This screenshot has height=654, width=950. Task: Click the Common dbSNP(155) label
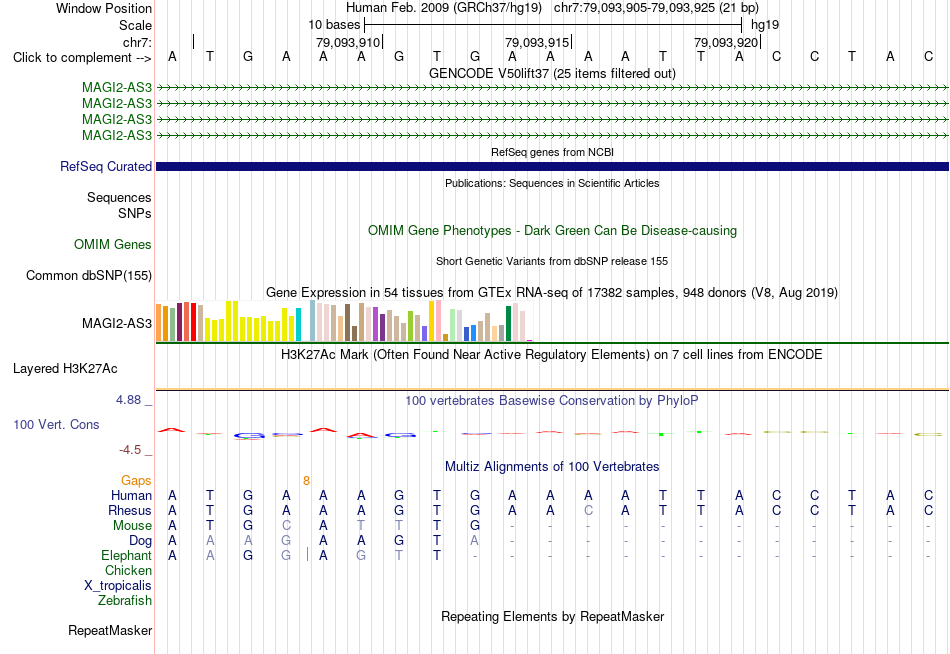pyautogui.click(x=88, y=275)
